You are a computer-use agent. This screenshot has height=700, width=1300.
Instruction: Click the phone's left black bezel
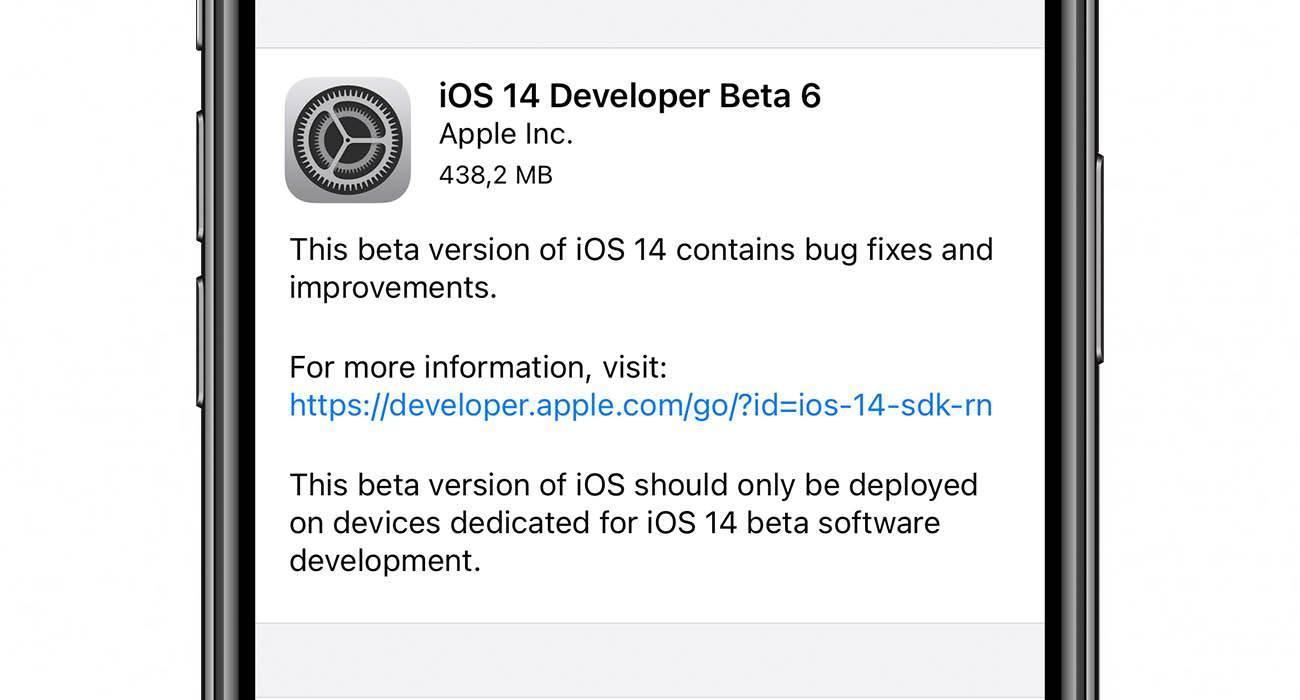230,350
